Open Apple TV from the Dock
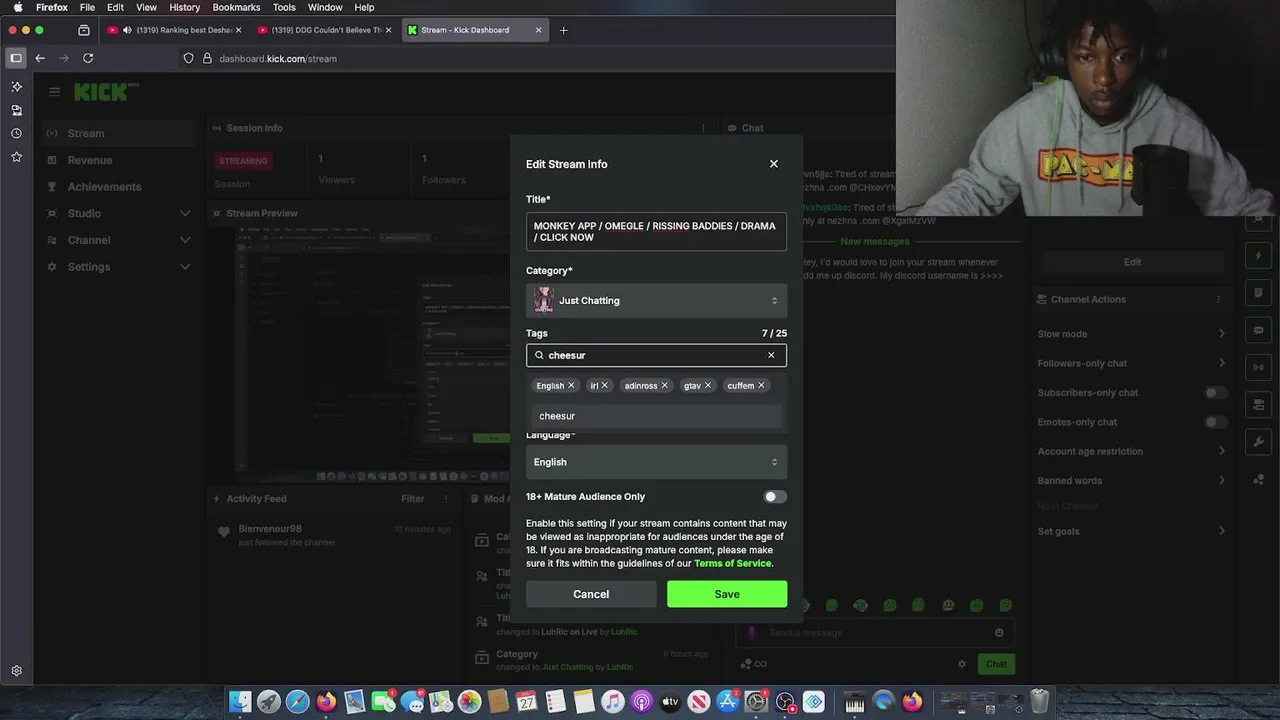The height and width of the screenshot is (720, 1280). tap(670, 702)
